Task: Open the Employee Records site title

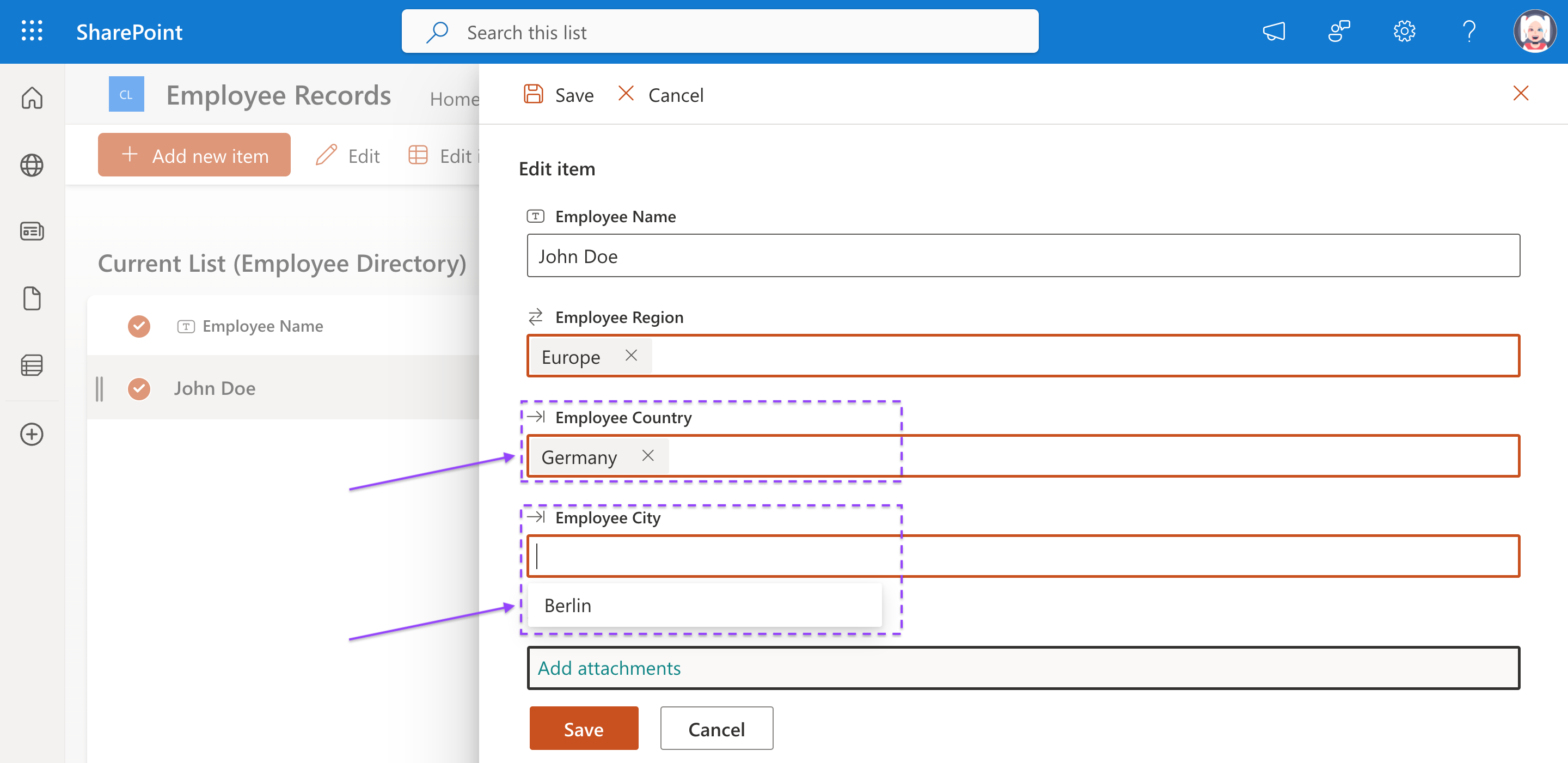Action: 278,96
